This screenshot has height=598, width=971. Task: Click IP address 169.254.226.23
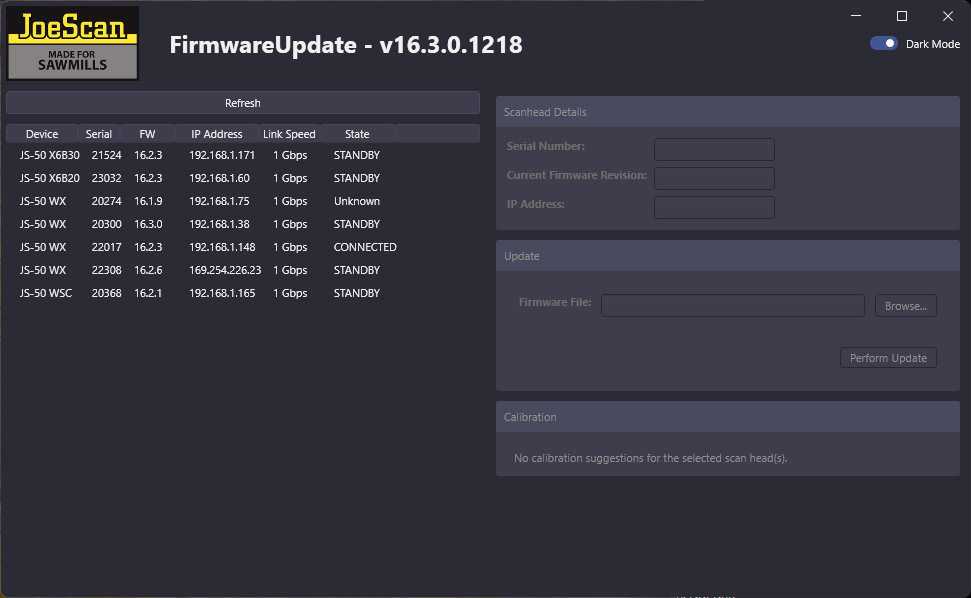(225, 270)
